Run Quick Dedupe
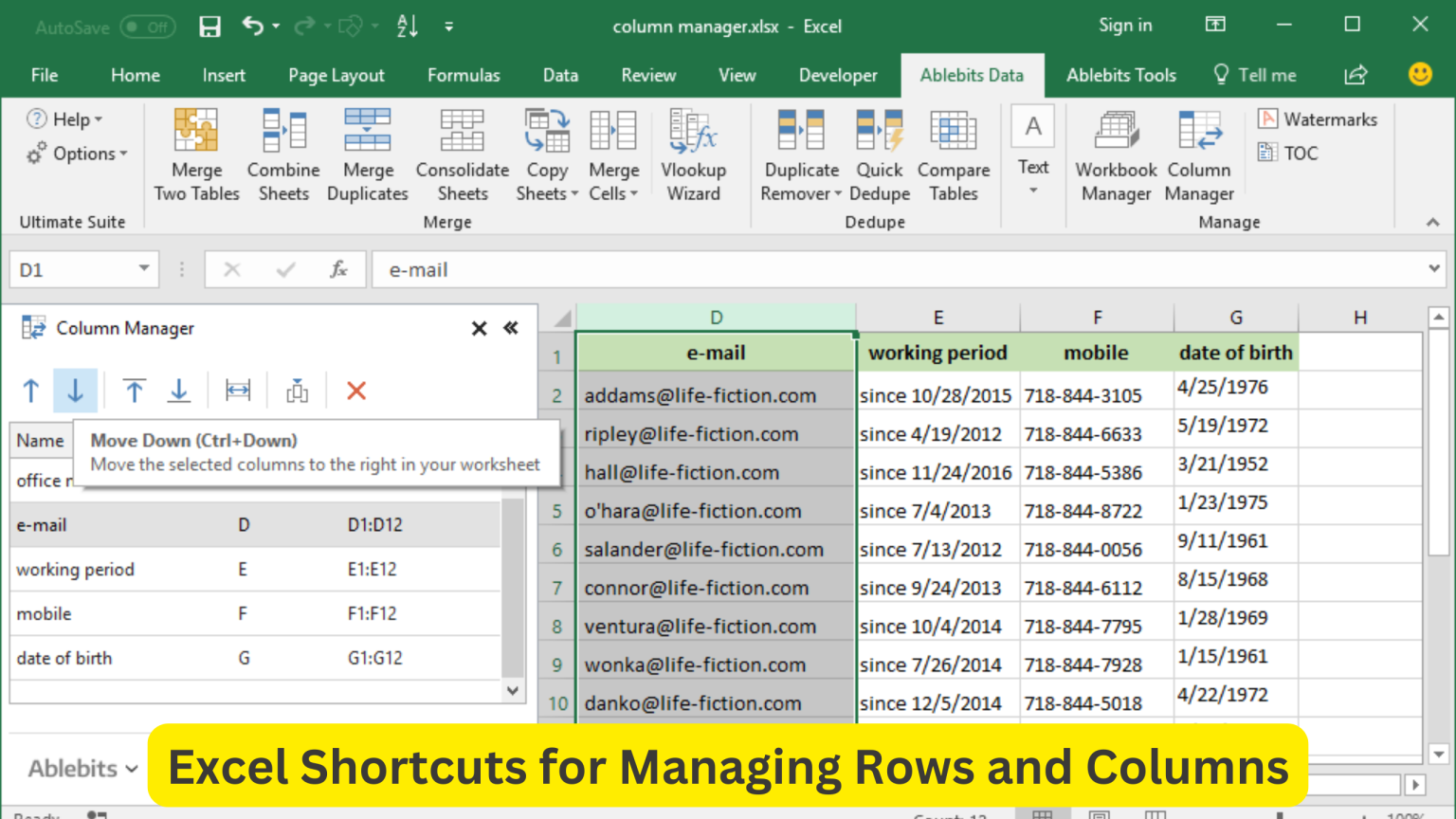 coord(879,155)
